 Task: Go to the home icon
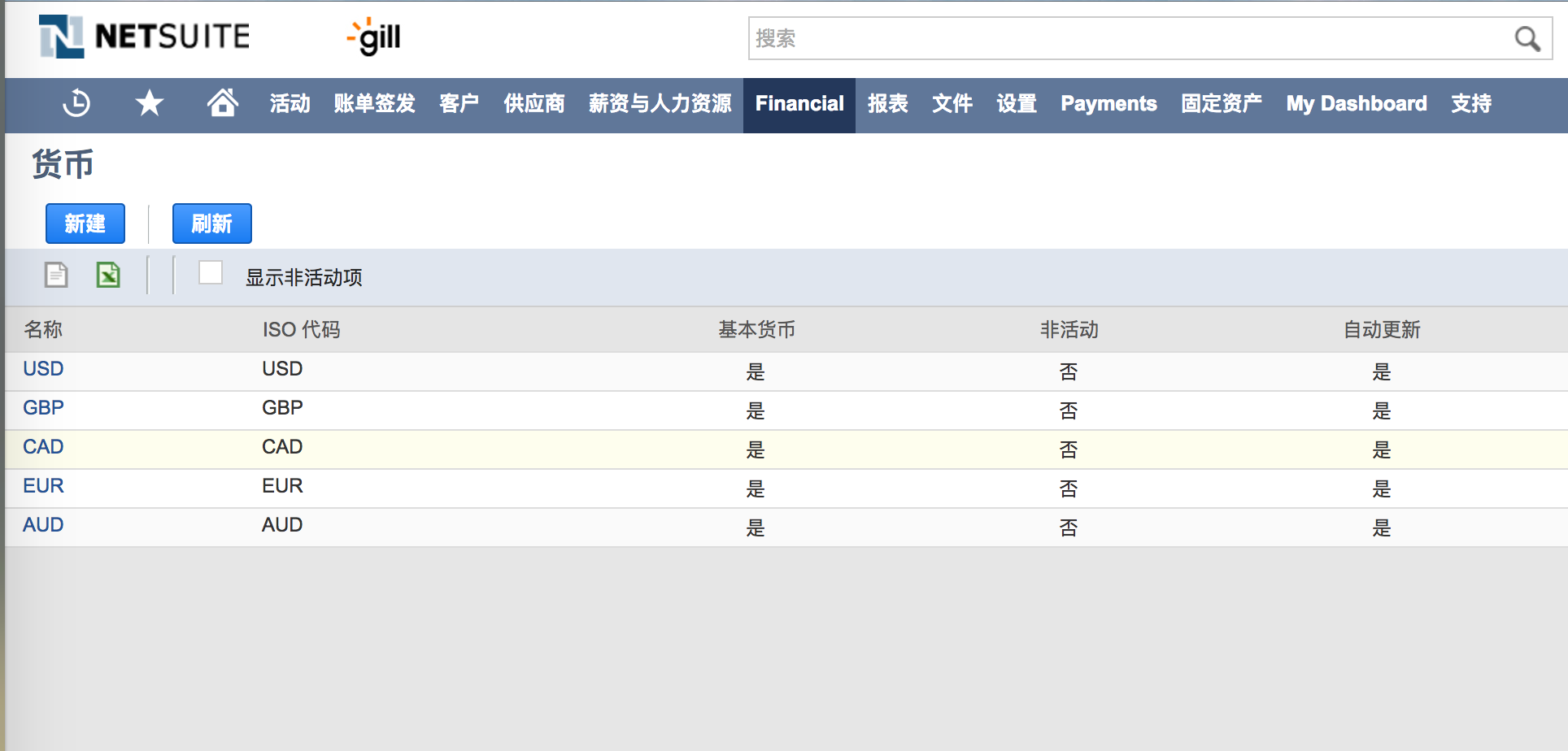pyautogui.click(x=222, y=104)
